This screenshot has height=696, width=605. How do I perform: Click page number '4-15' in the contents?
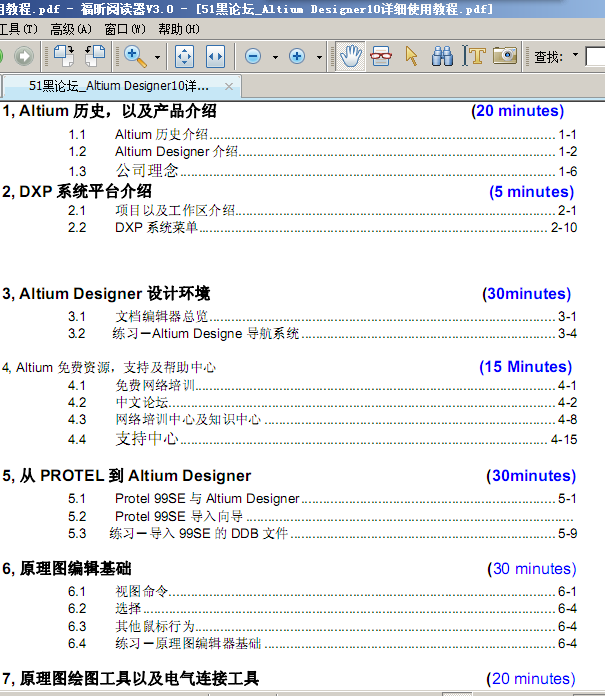click(564, 439)
